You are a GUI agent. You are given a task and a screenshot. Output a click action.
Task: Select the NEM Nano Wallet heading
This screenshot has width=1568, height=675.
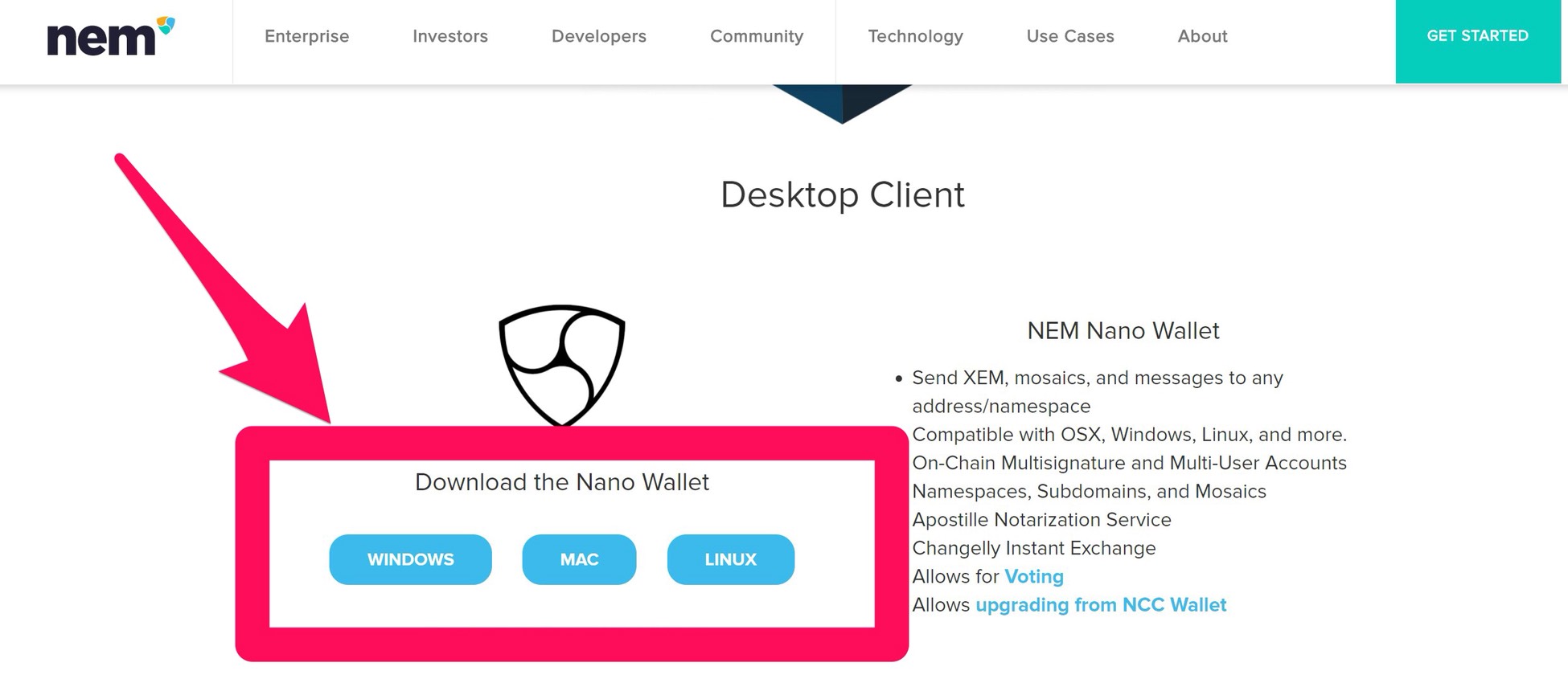(1123, 331)
